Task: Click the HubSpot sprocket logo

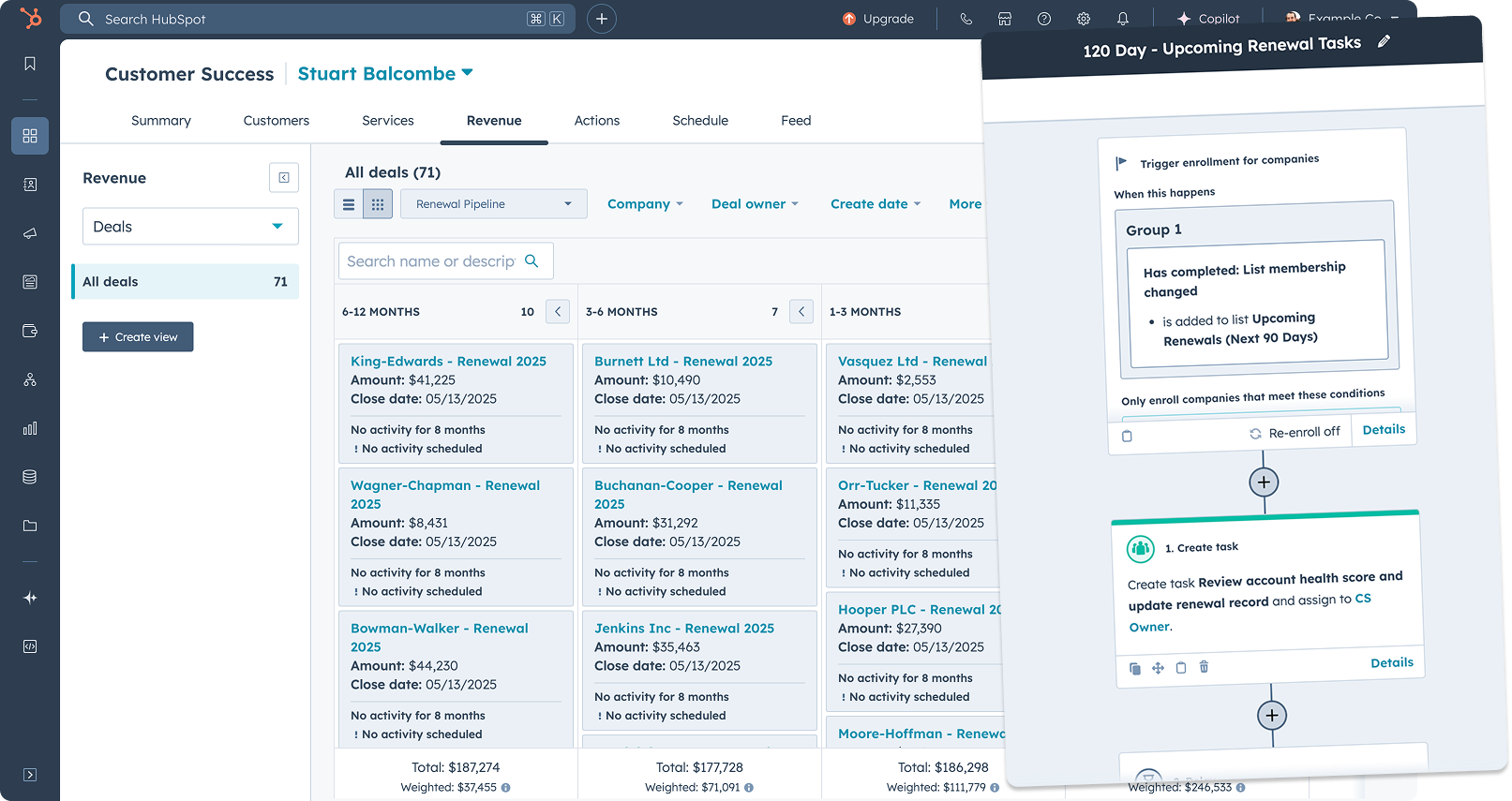Action: pos(30,18)
